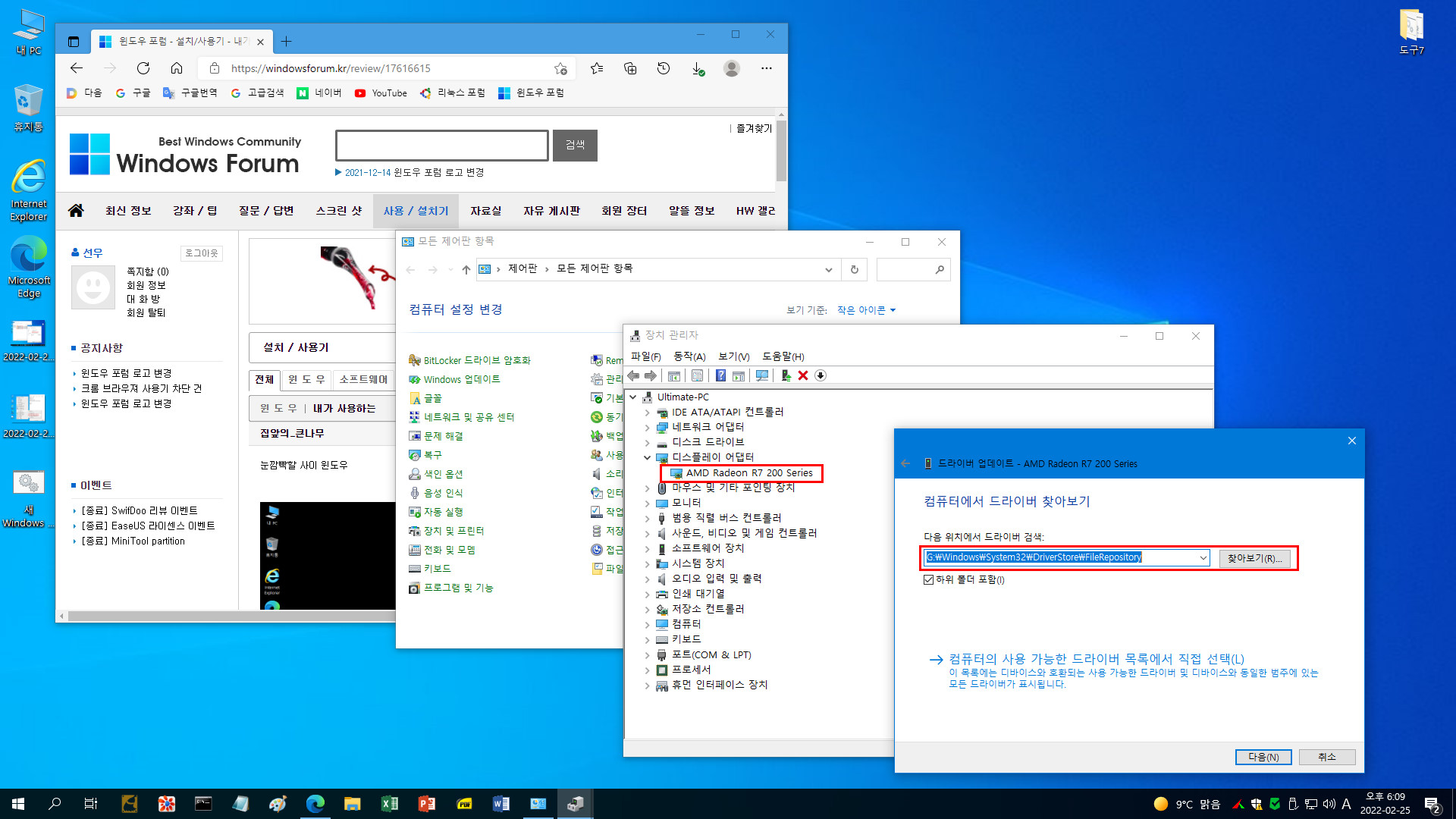
Task: Open Edge history icon
Action: point(664,68)
